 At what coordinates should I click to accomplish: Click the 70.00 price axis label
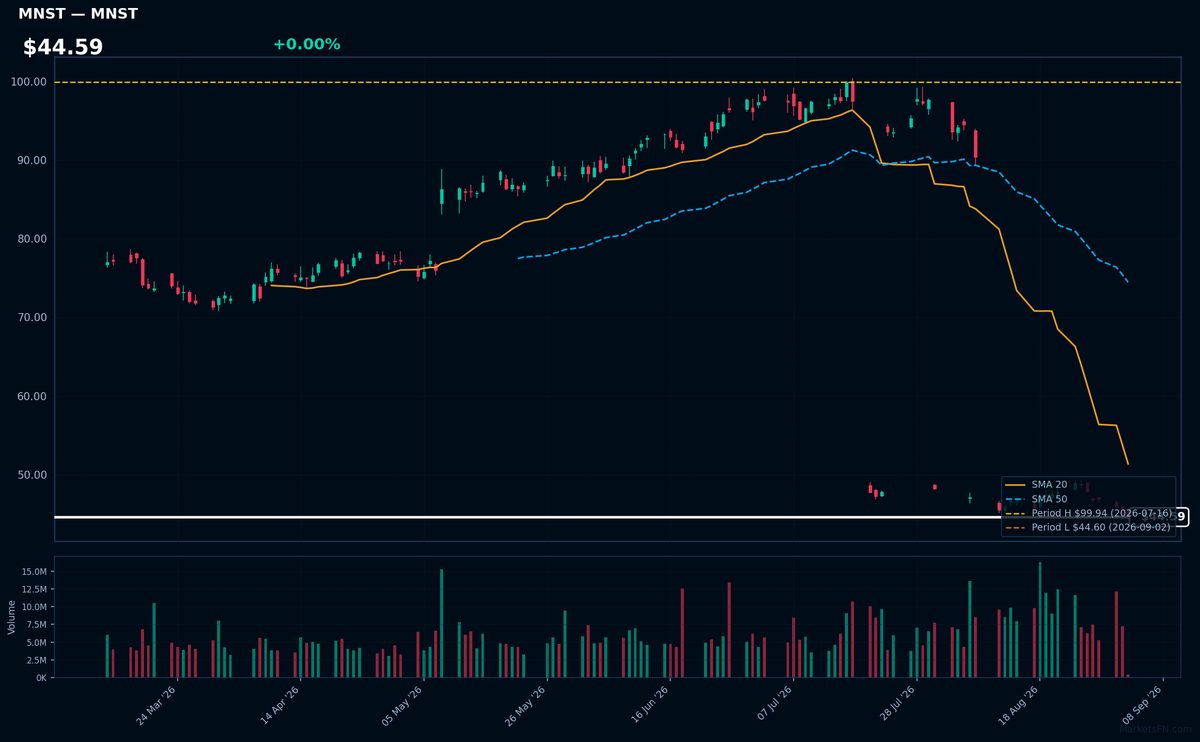(30, 318)
